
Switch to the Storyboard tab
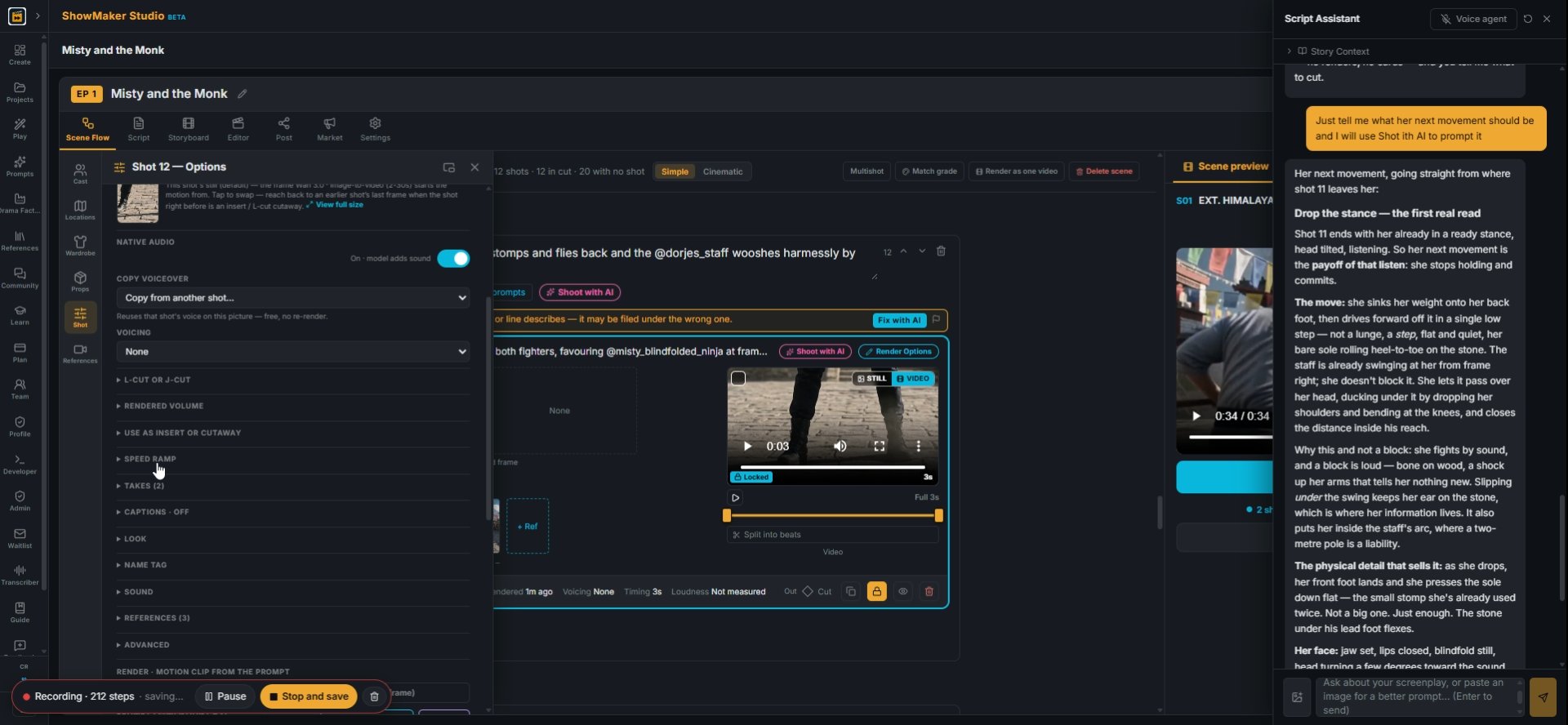coord(189,130)
